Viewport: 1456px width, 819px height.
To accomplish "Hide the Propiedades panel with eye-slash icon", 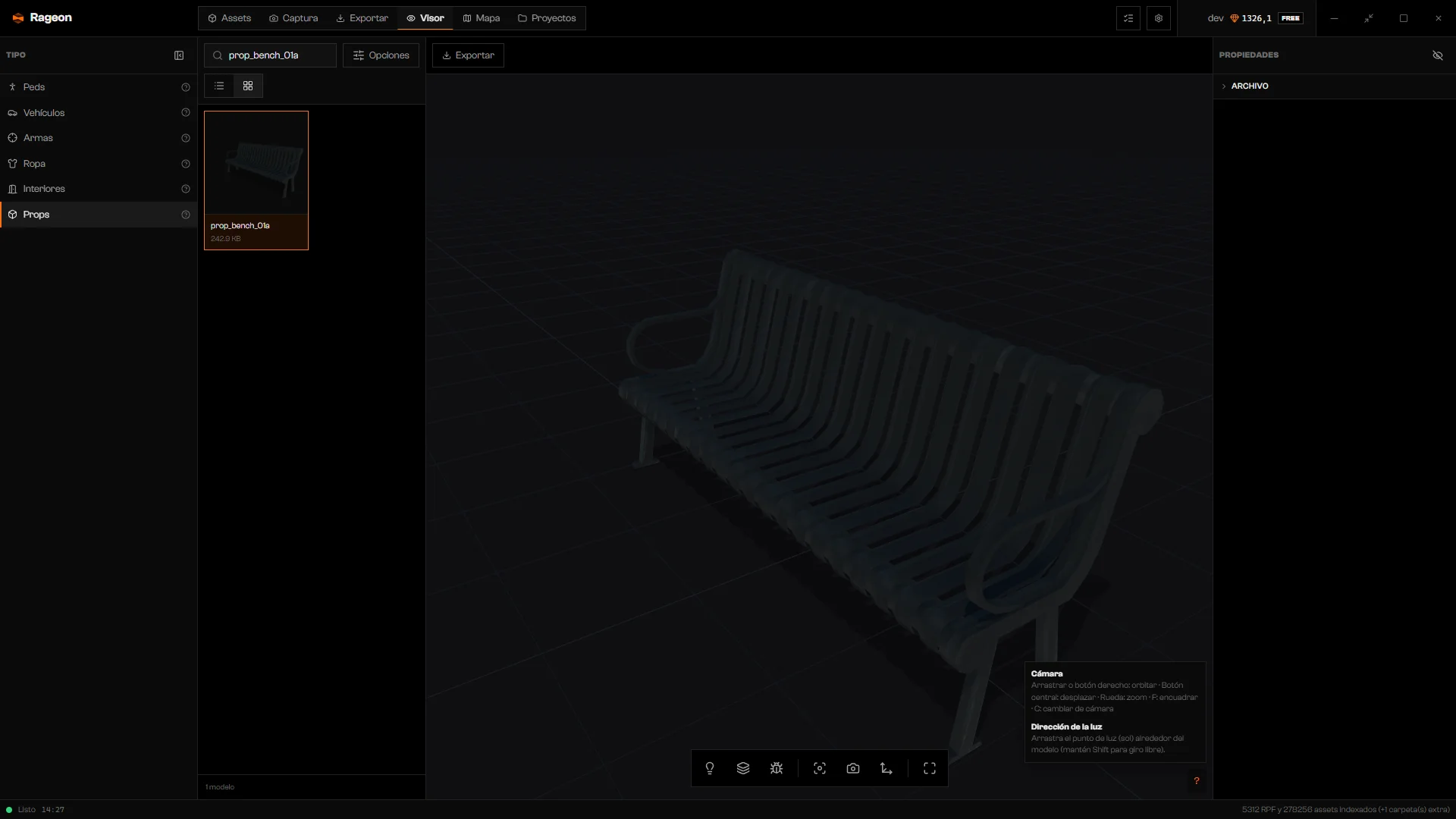I will [x=1438, y=55].
